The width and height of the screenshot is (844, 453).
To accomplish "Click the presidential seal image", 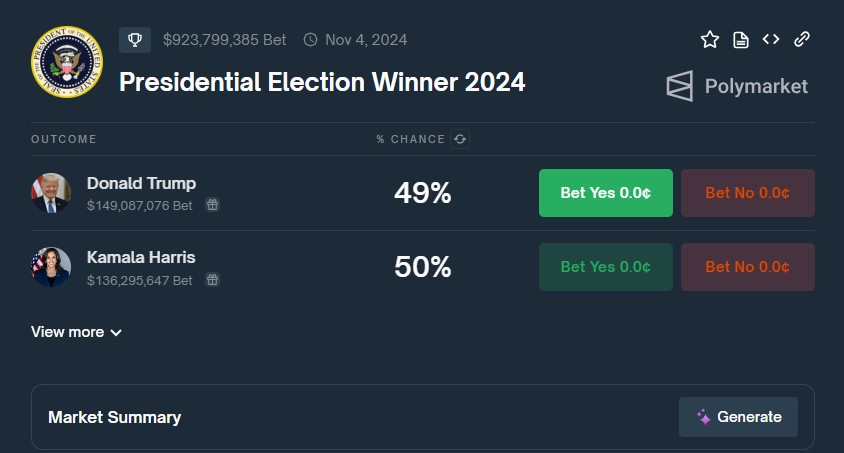I will click(67, 62).
